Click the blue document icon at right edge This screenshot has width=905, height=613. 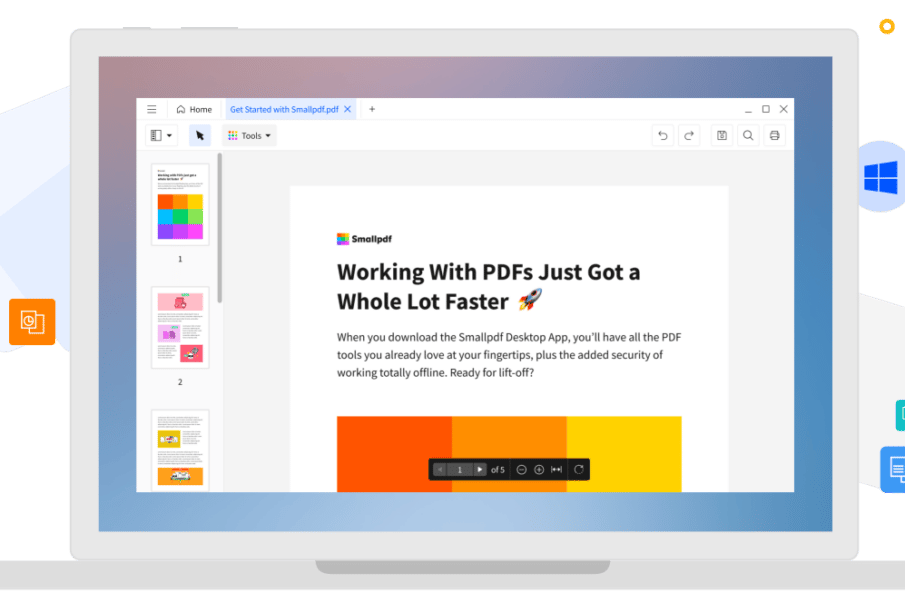point(893,469)
